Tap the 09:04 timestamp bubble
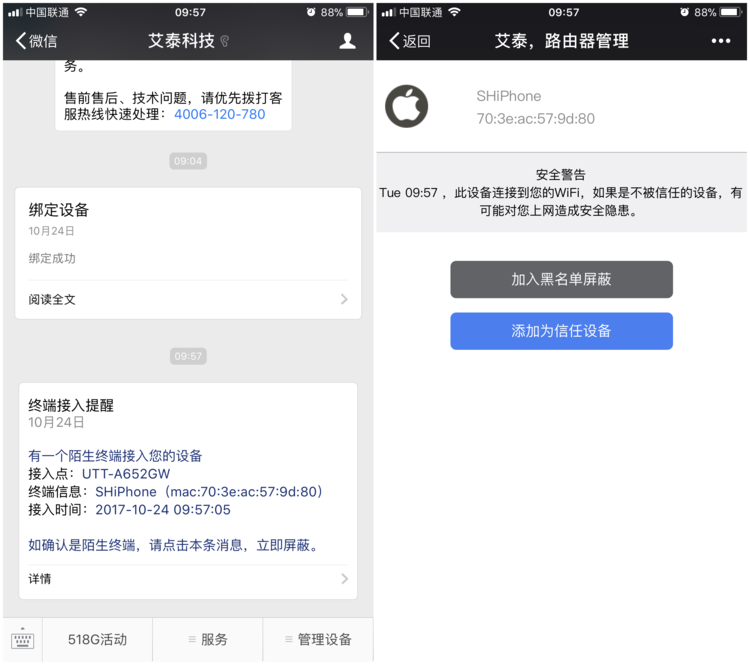750x665 pixels. coord(188,161)
